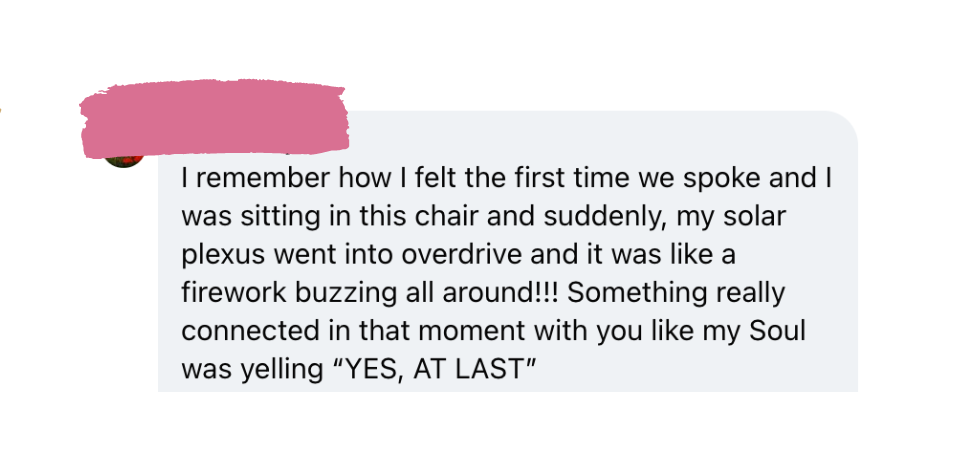The image size is (980, 450).
Task: Click the word "connected" in the comment
Action: click(x=243, y=331)
